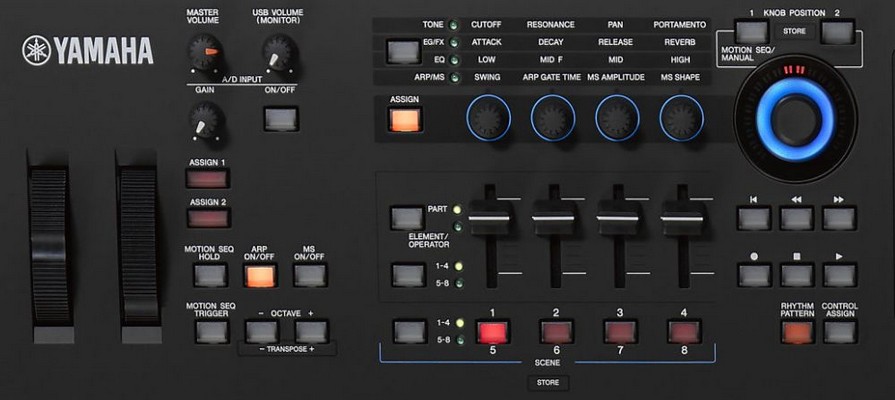Toggle the A/D Input ON/OFF button
This screenshot has width=895, height=400.
pos(280,118)
